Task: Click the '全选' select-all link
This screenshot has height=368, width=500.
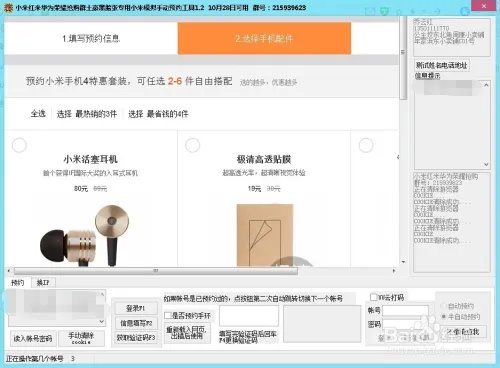Action: [x=38, y=114]
